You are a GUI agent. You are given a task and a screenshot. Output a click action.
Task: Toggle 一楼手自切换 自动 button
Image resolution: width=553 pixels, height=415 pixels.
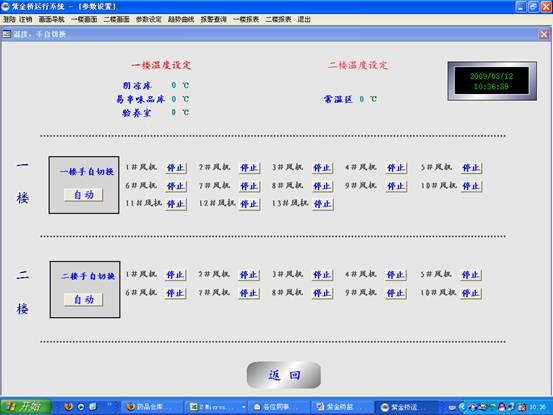(84, 195)
